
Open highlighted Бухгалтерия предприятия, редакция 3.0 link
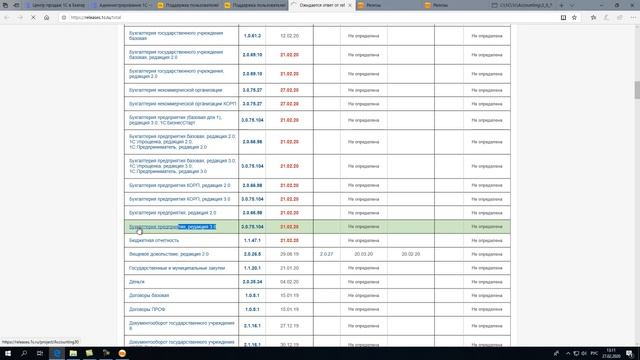point(172,227)
